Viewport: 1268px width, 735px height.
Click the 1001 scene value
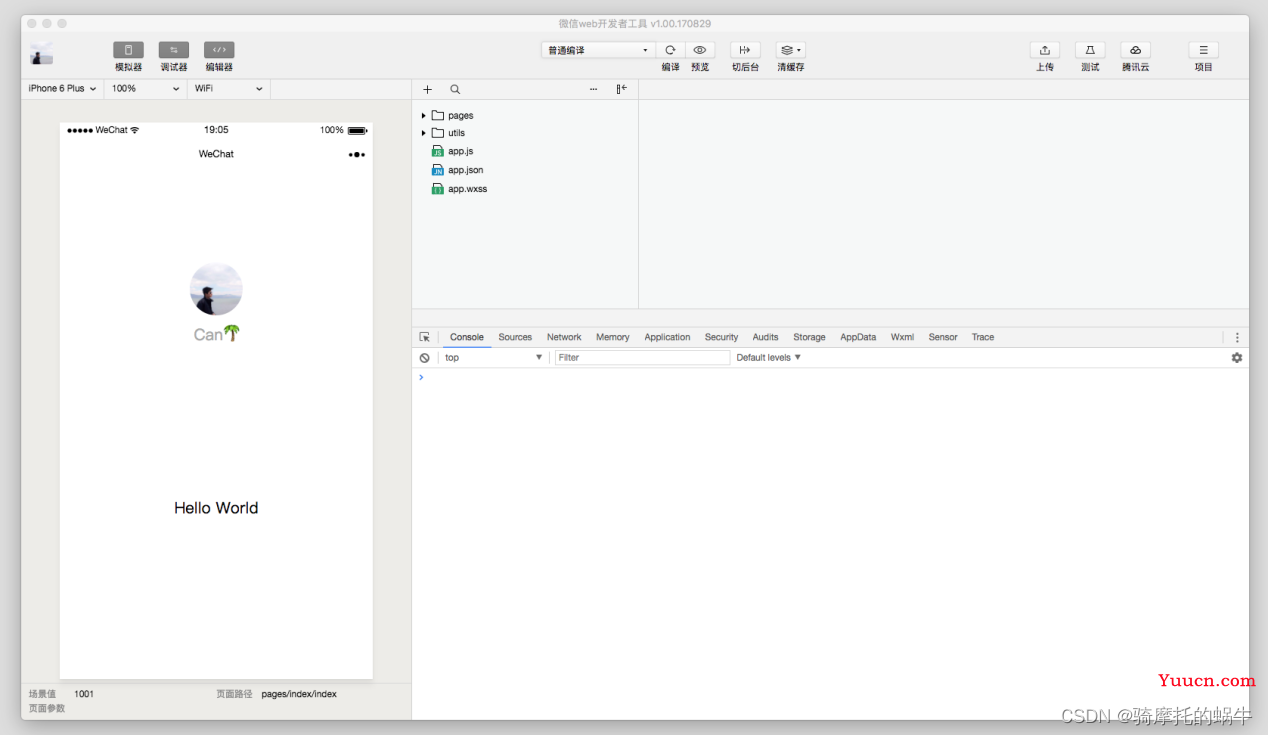pyautogui.click(x=84, y=694)
